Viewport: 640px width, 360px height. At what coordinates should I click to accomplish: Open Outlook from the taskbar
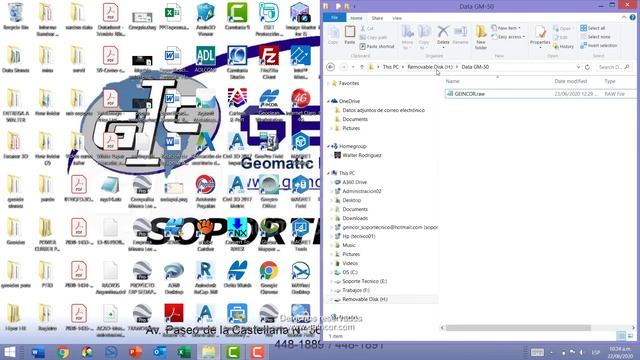coord(160,352)
